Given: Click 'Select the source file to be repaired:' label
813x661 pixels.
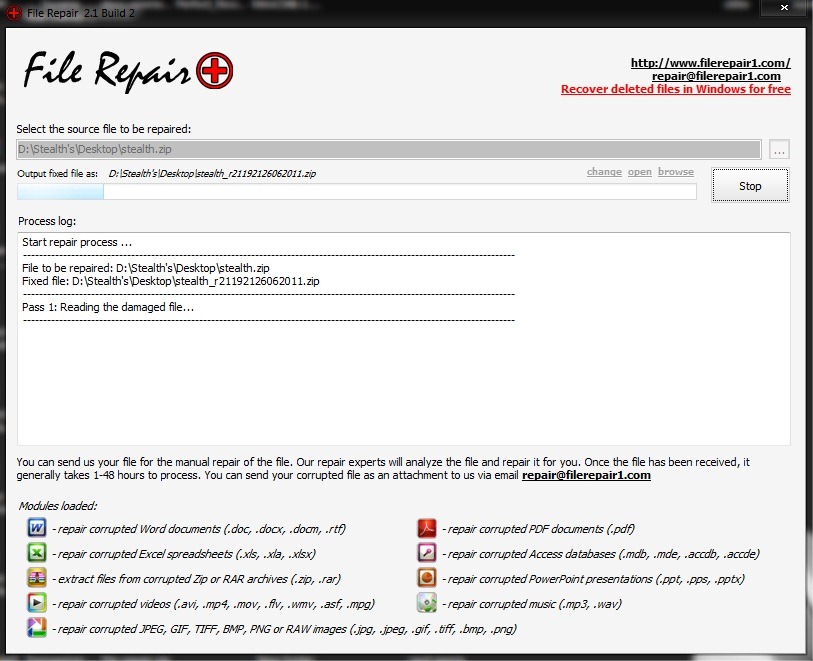Looking at the screenshot, I should pyautogui.click(x=104, y=129).
